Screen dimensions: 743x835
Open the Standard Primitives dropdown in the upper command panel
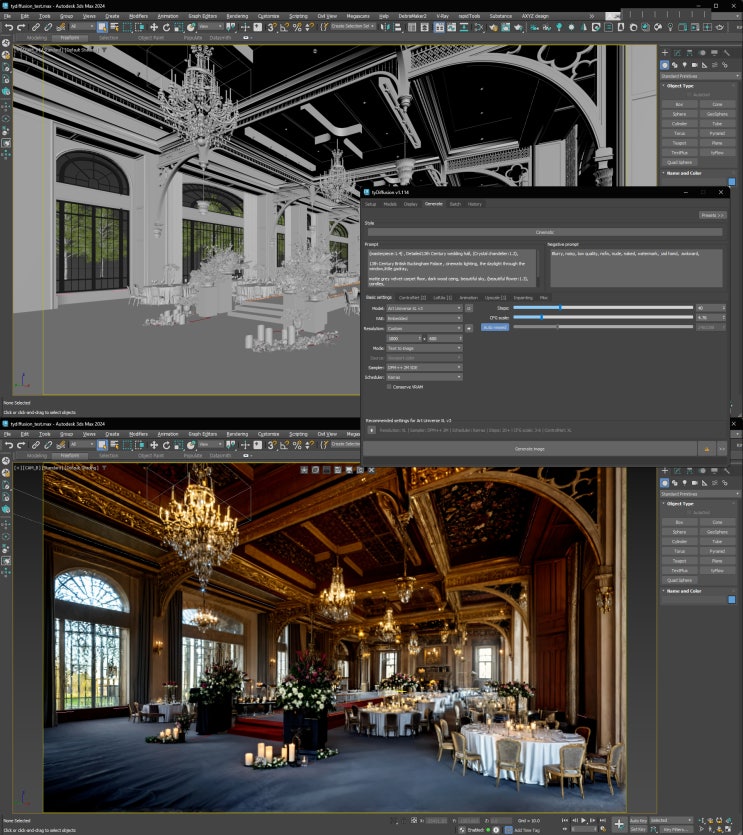[700, 76]
